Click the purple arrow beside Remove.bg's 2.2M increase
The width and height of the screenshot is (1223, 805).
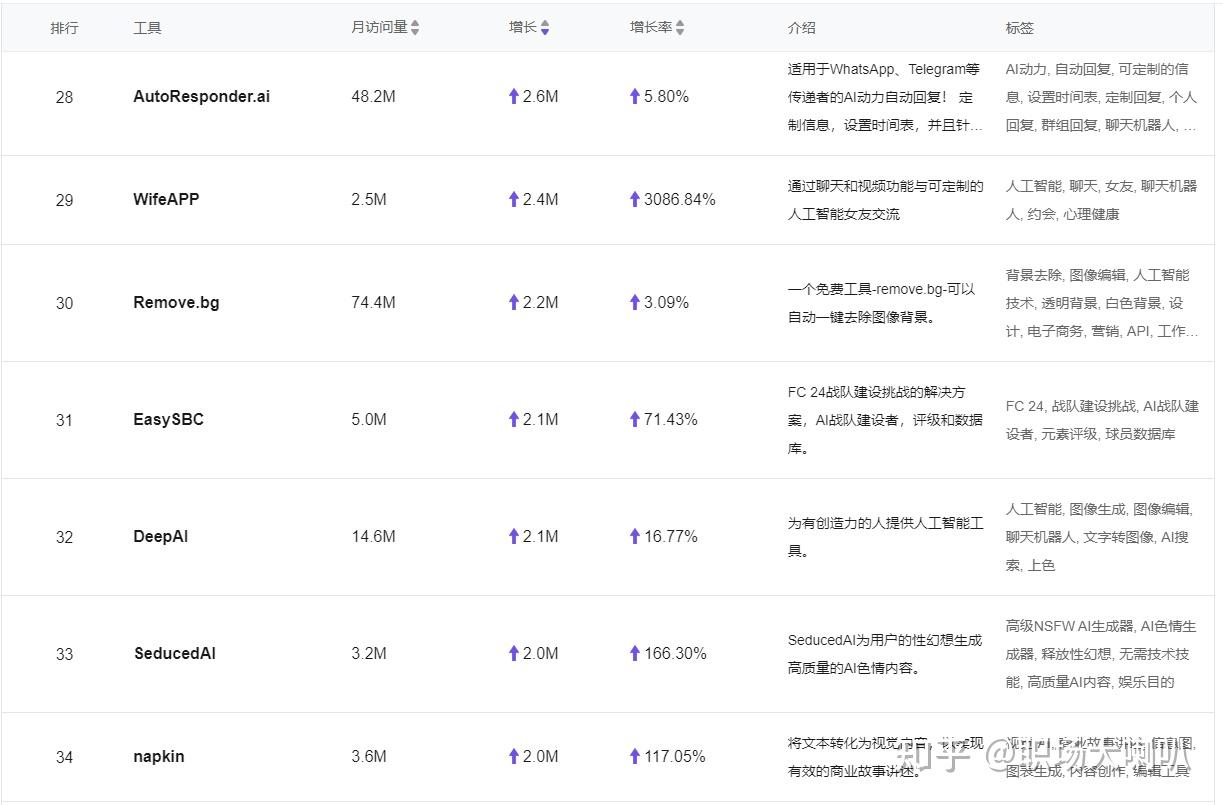click(513, 302)
